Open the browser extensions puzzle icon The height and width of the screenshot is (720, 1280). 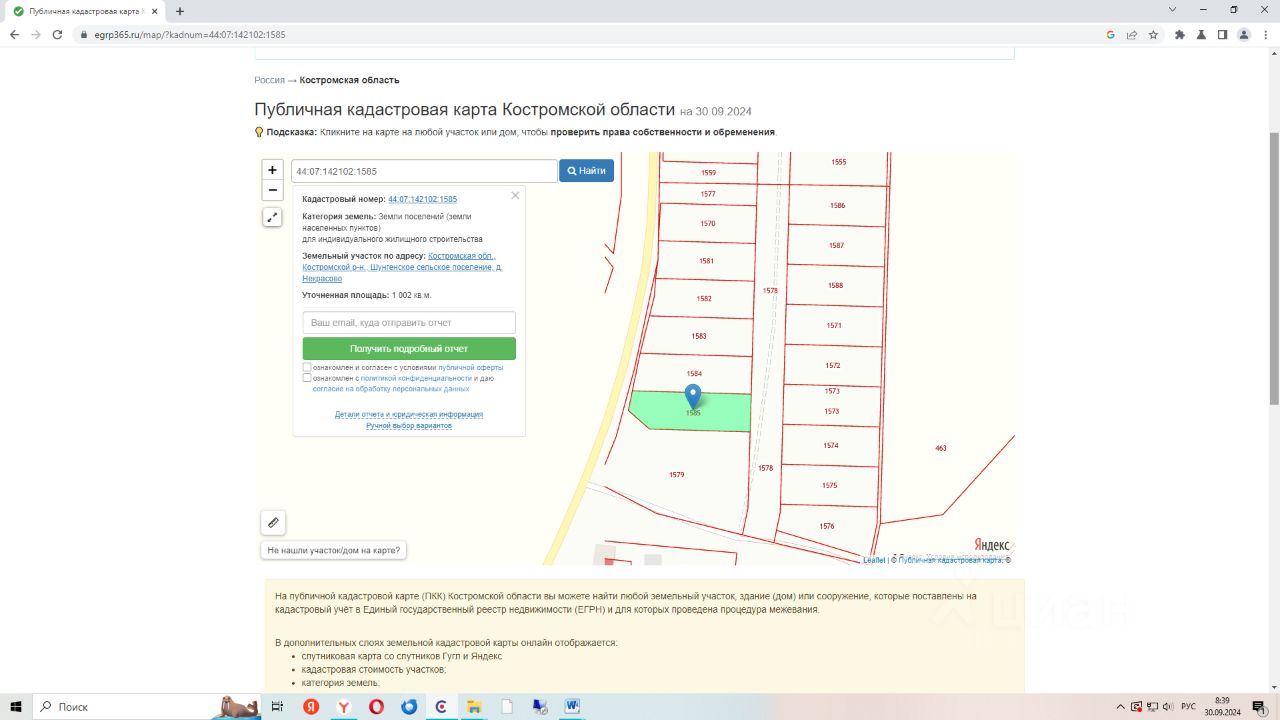coord(1180,34)
